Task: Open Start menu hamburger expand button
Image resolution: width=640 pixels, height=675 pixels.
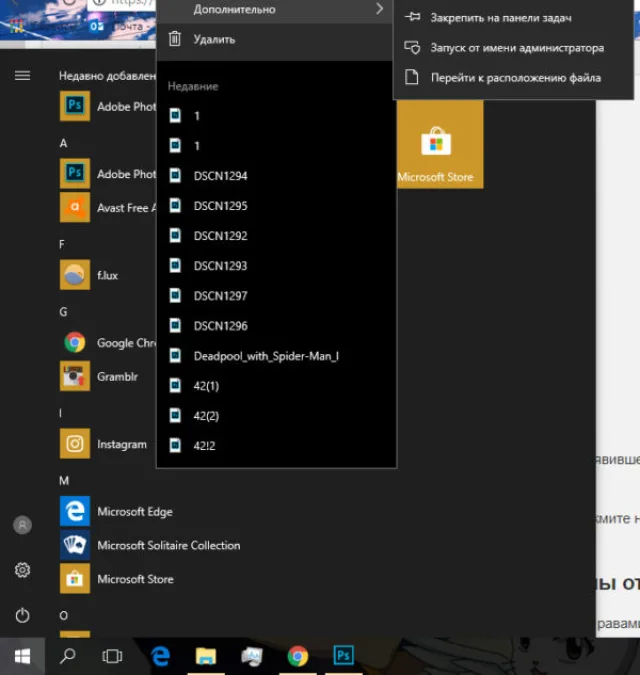Action: [22, 76]
